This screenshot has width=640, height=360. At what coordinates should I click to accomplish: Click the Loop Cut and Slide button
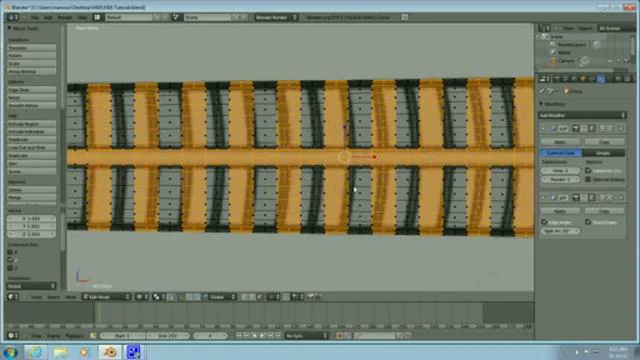(x=31, y=148)
